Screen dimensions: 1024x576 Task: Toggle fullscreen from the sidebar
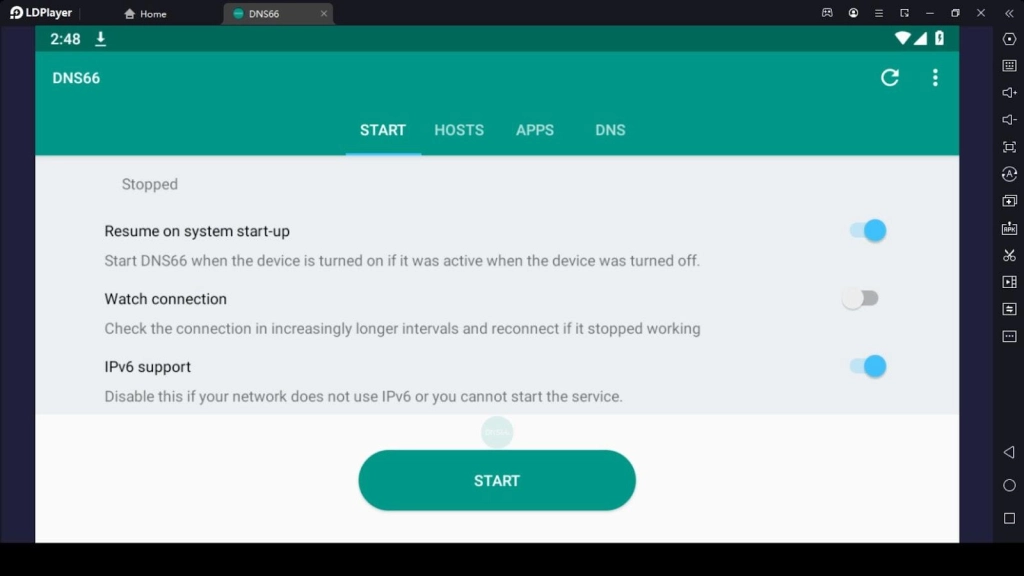pos(1009,147)
